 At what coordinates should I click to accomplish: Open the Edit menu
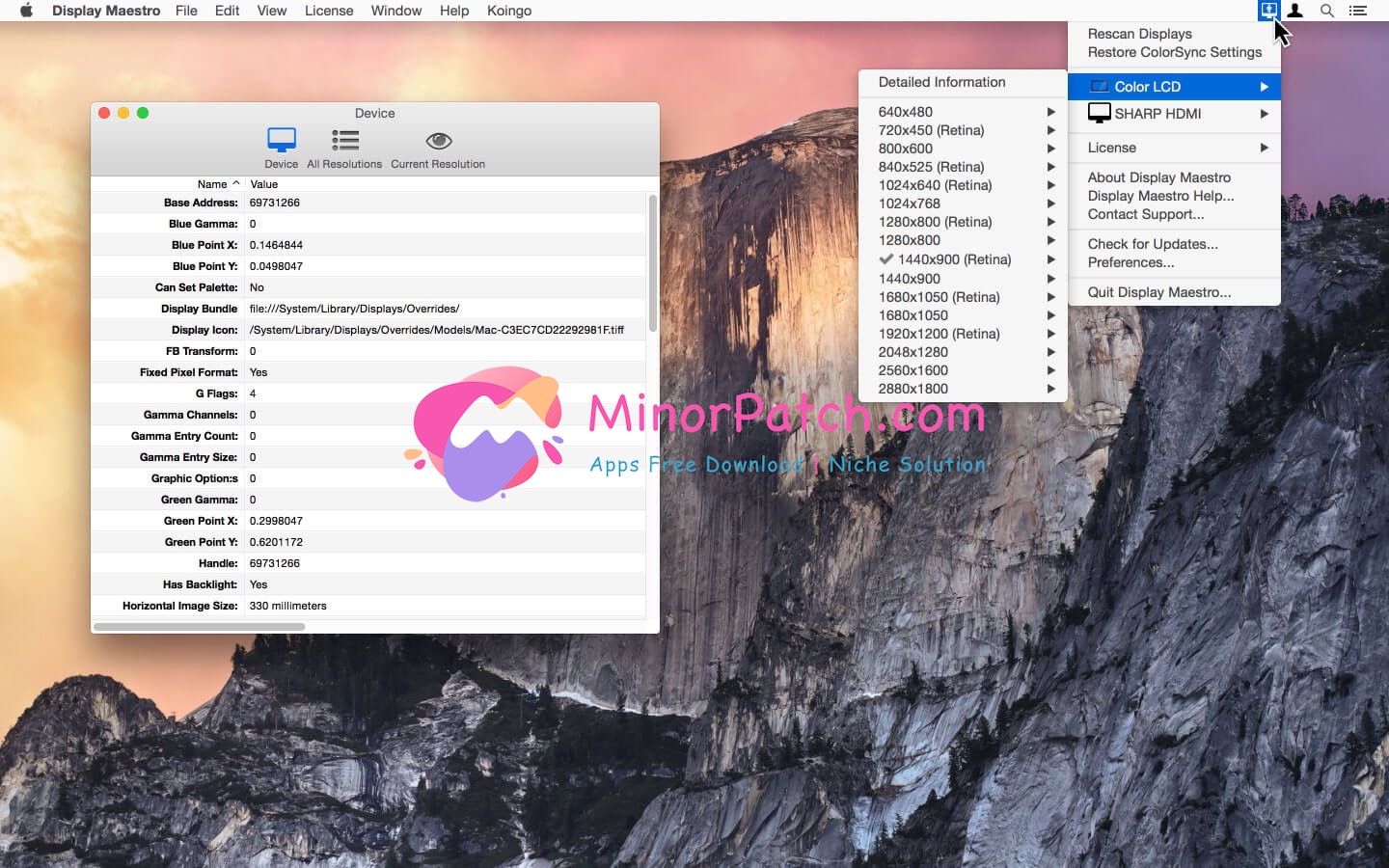227,11
